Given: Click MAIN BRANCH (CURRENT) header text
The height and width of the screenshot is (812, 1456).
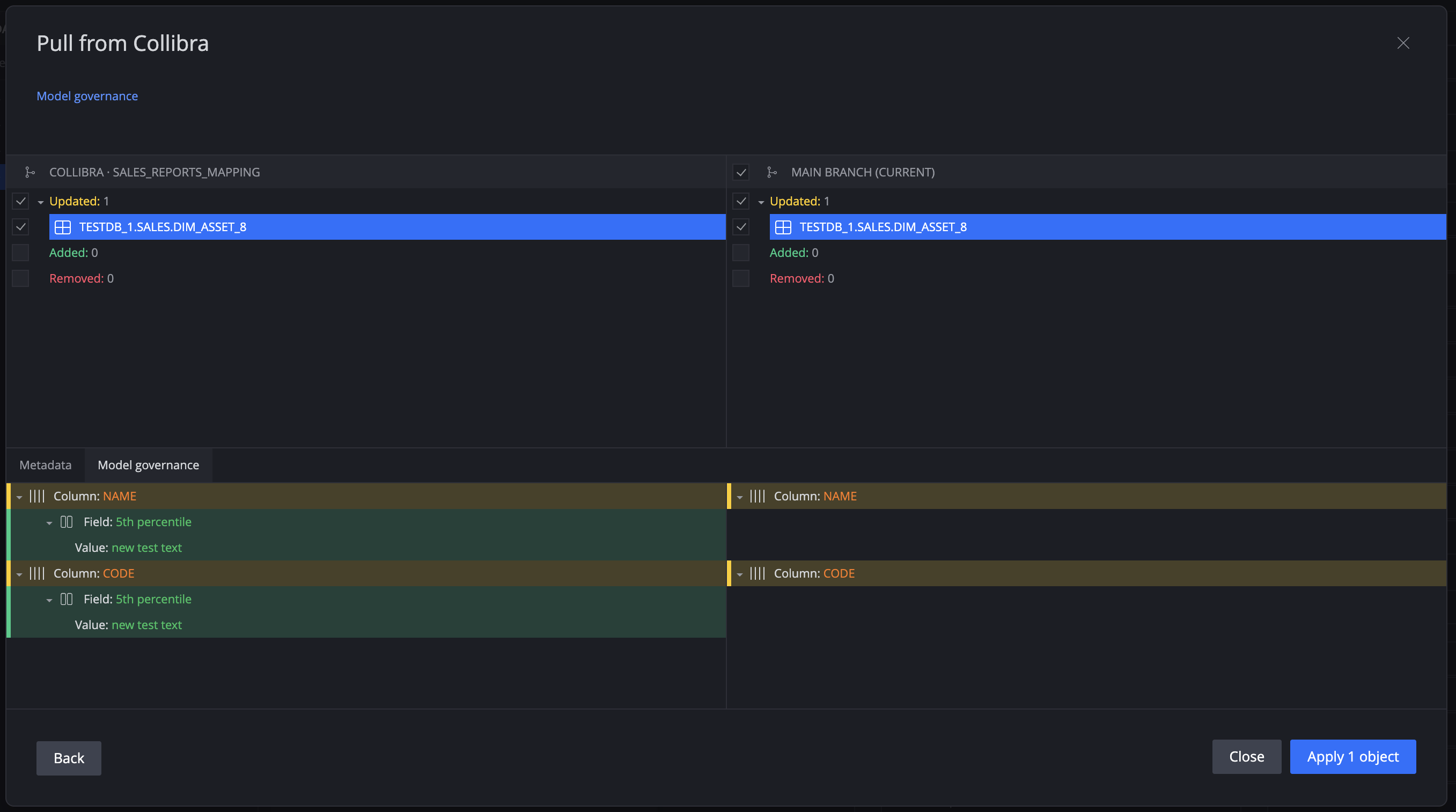Looking at the screenshot, I should tap(863, 172).
